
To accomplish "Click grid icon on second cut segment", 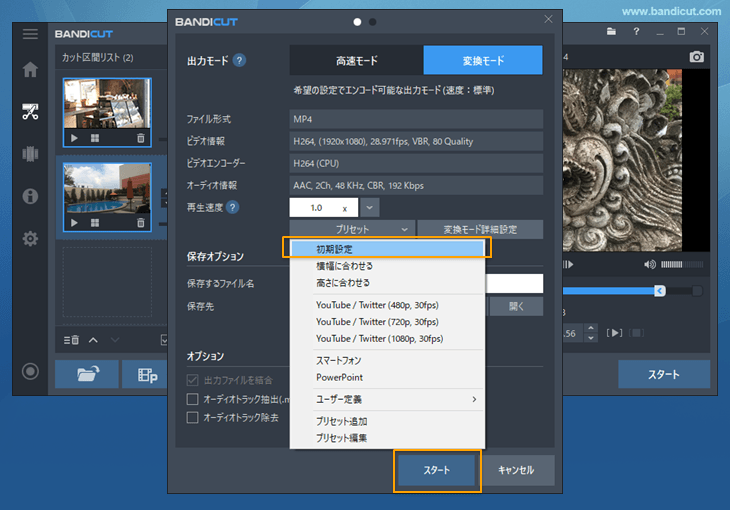I will (95, 223).
